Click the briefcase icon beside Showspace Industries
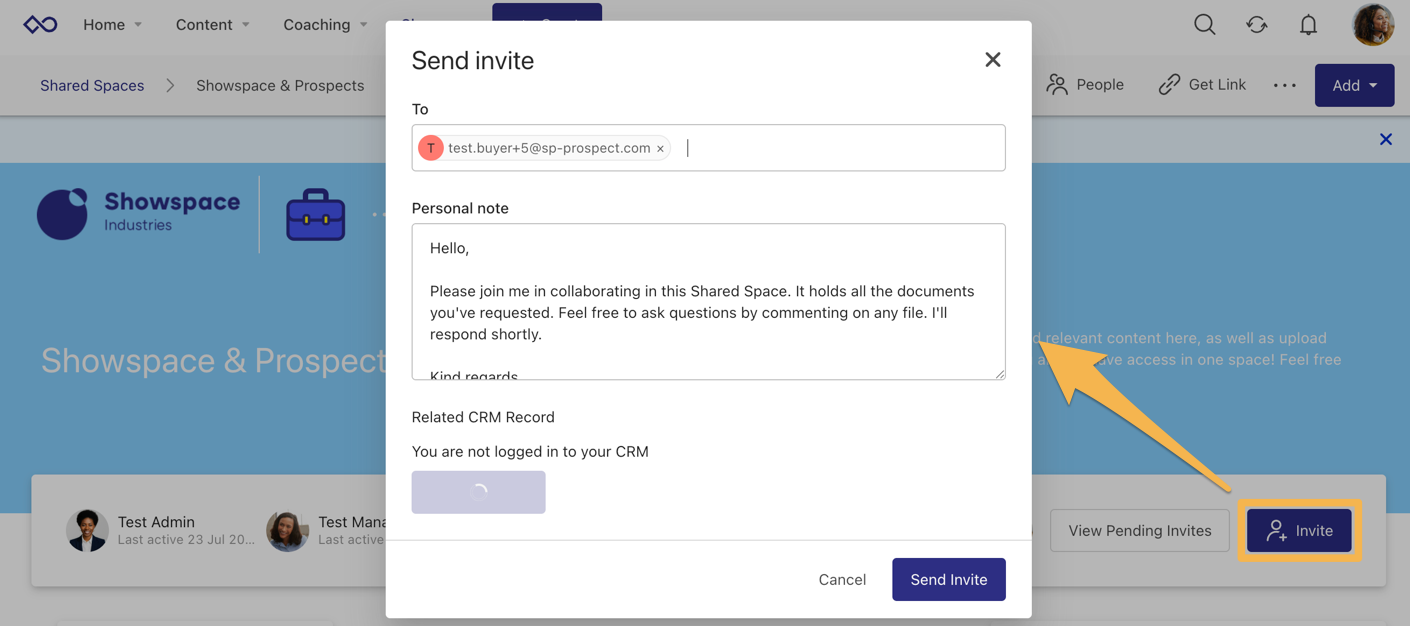Screen dimensions: 1410x626 click(x=315, y=214)
